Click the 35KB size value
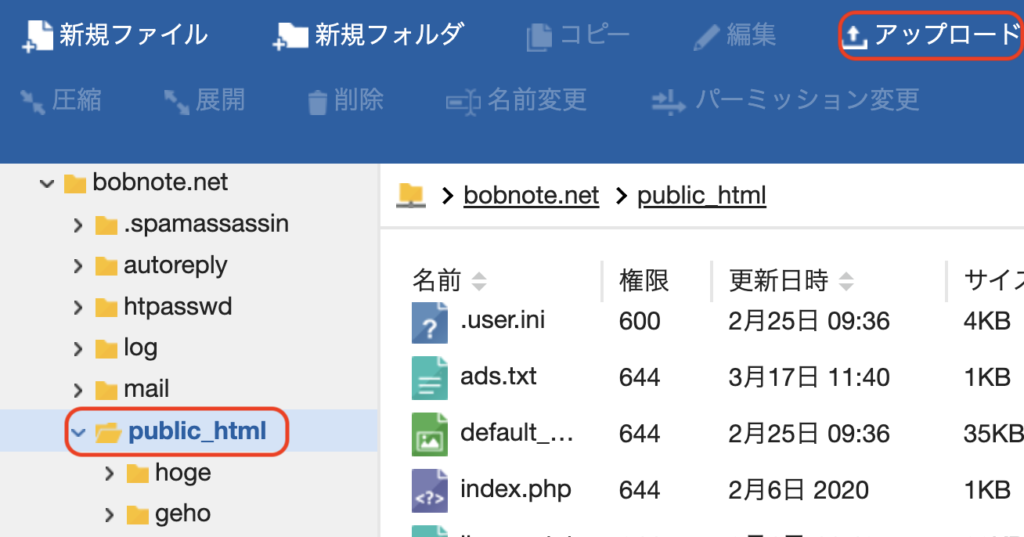 [x=993, y=434]
